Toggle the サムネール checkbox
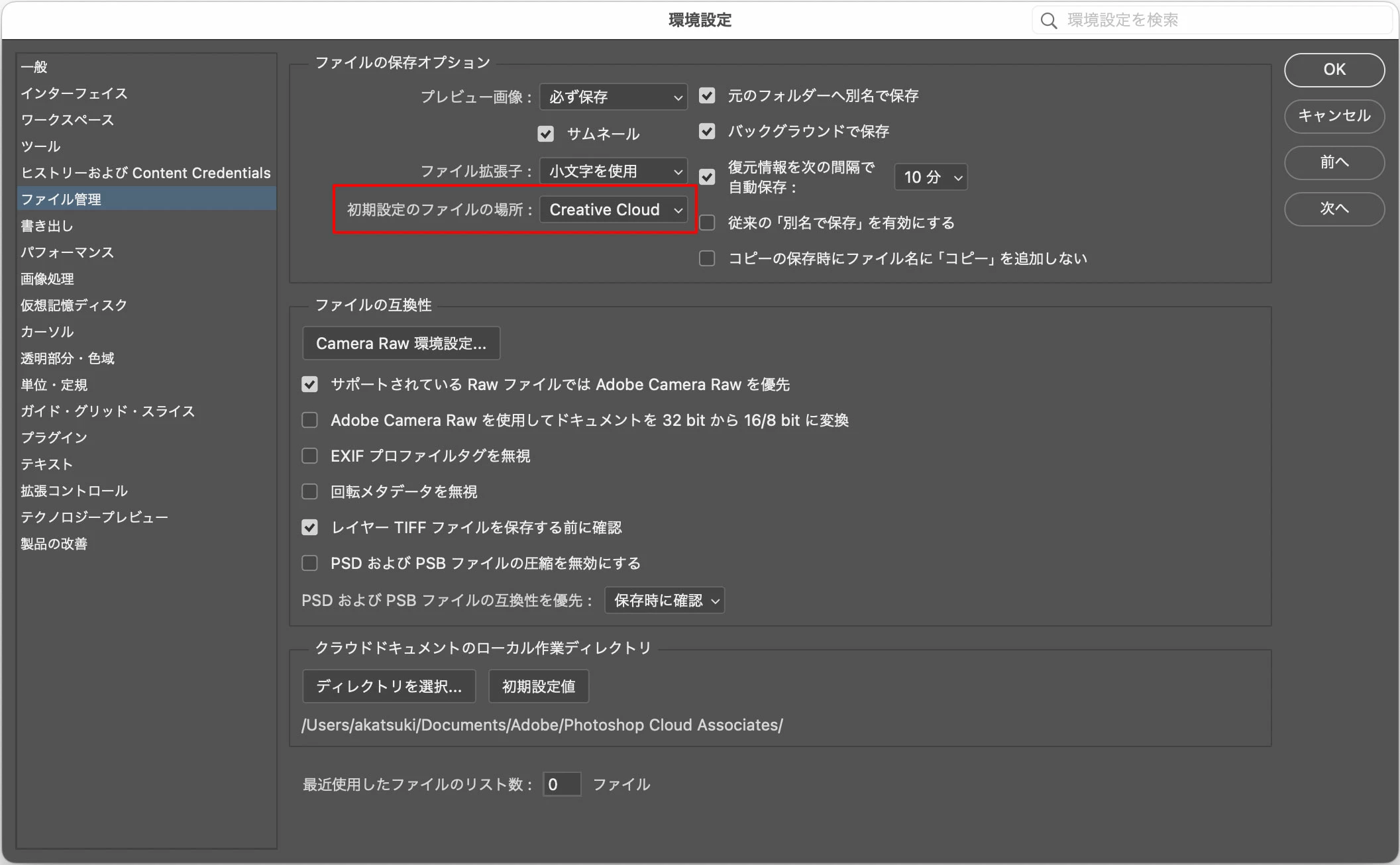The height and width of the screenshot is (865, 1400). 545,134
